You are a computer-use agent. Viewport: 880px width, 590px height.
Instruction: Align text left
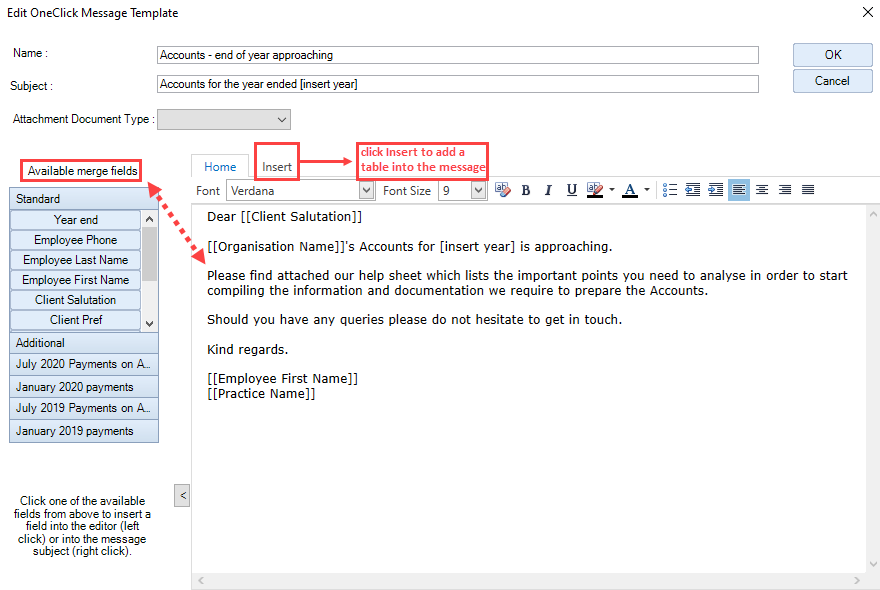point(739,190)
